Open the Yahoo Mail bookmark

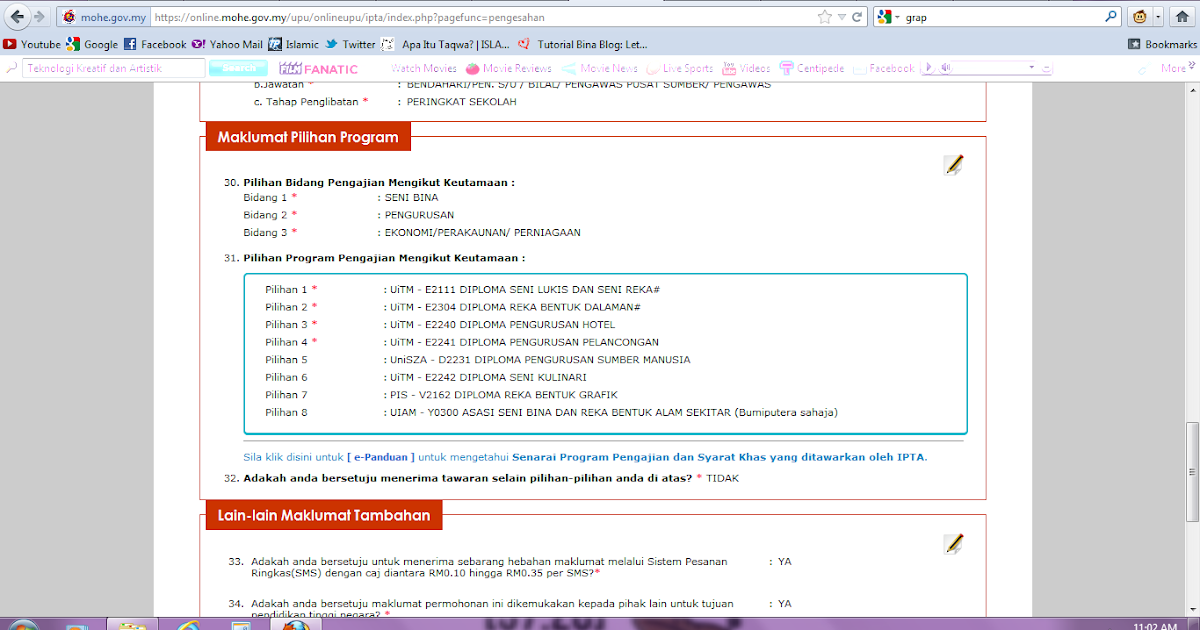pos(227,44)
